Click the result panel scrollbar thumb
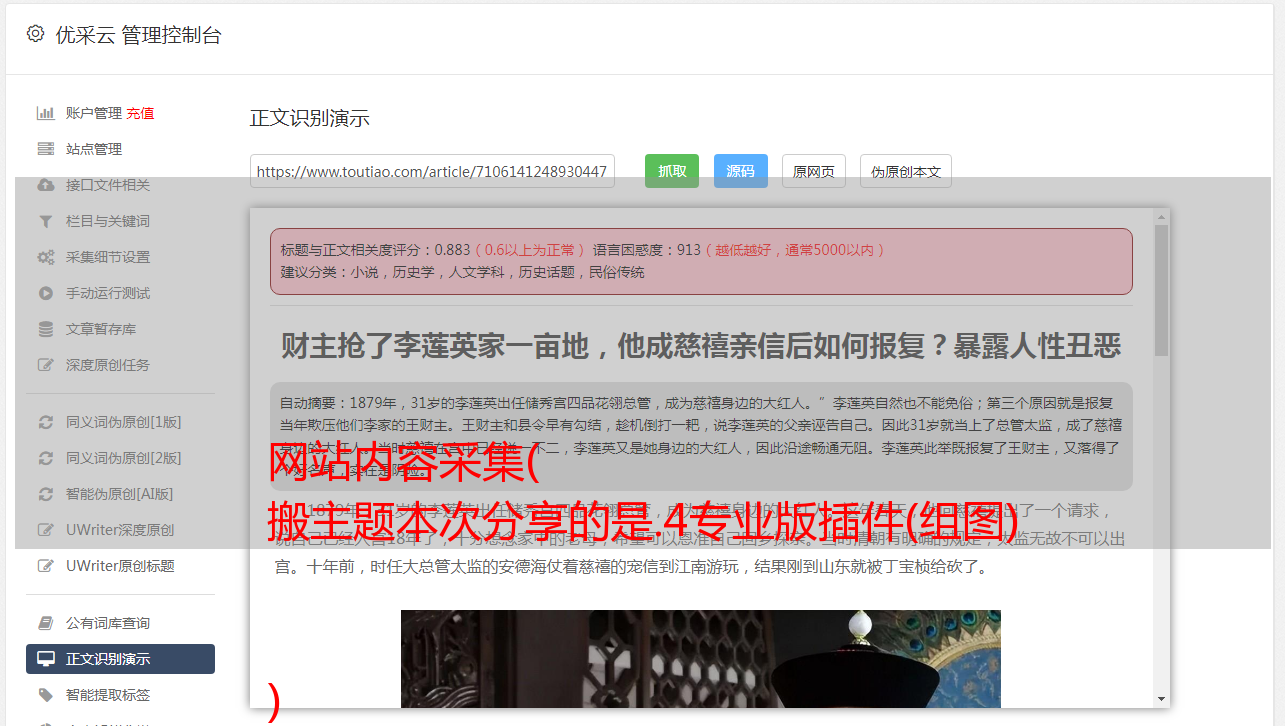 [x=1161, y=290]
